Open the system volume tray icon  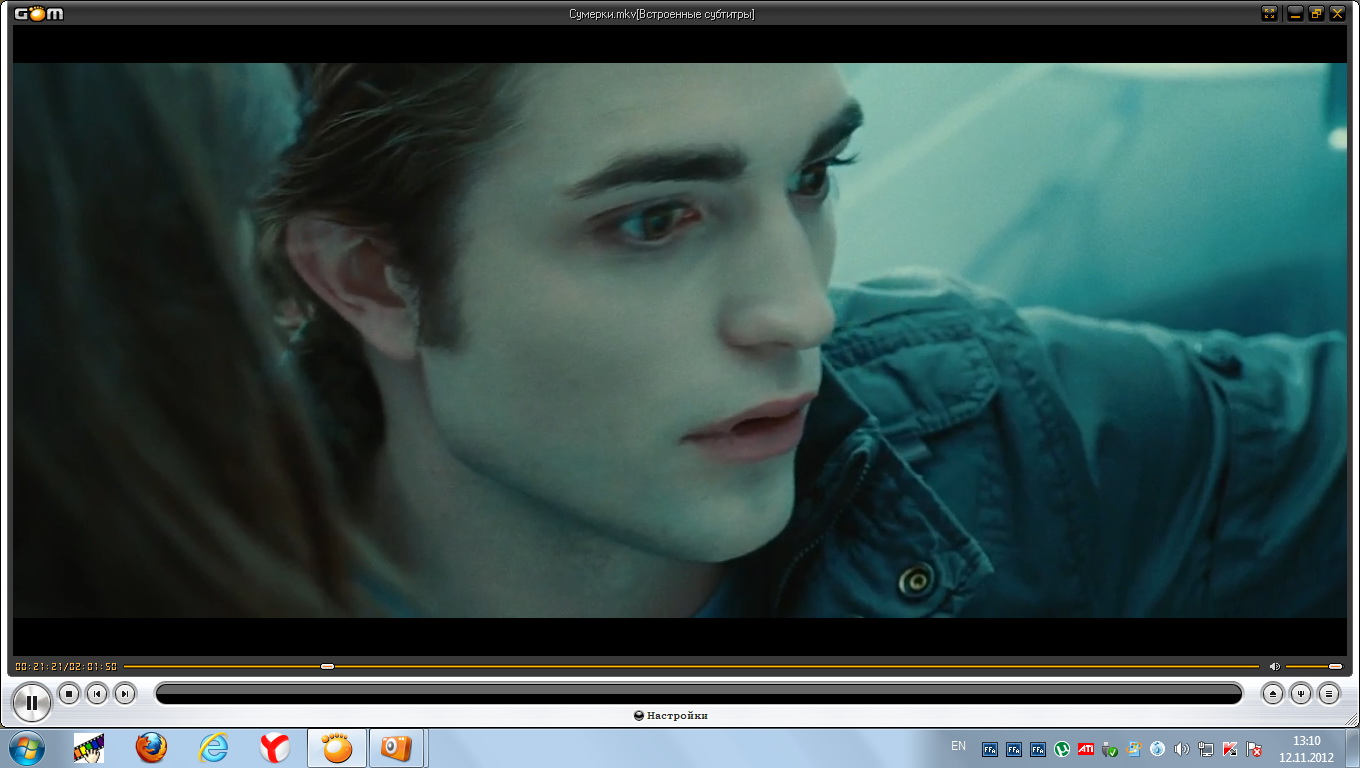(1182, 749)
